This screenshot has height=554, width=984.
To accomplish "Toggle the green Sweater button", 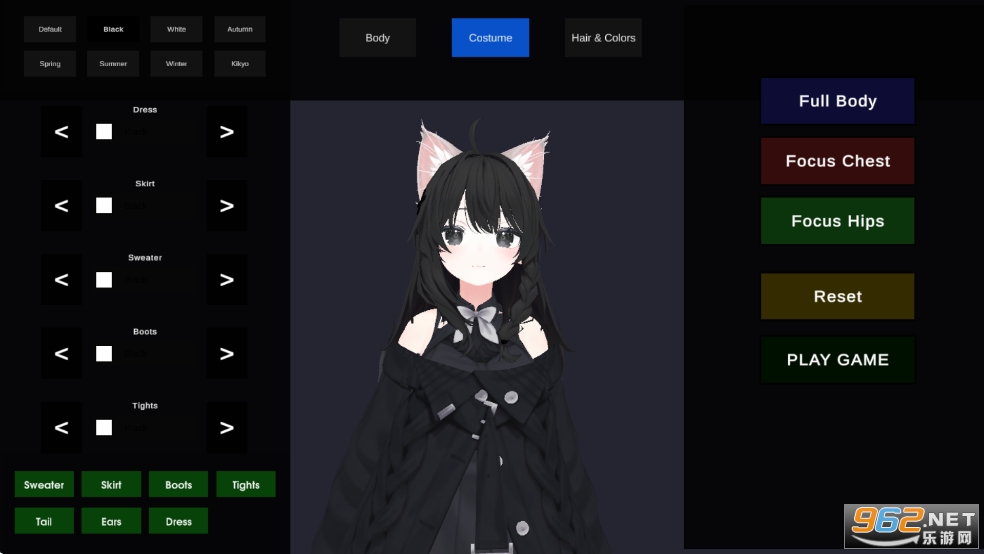I will 44,485.
